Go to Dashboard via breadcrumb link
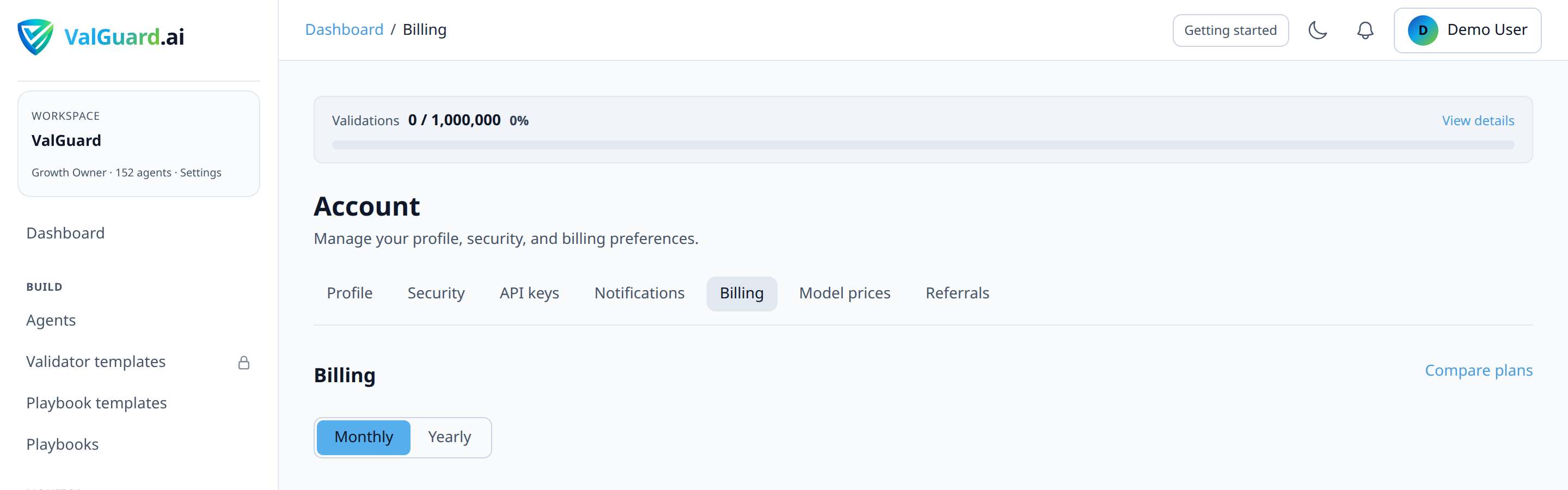This screenshot has height=490, width=1568. (344, 30)
